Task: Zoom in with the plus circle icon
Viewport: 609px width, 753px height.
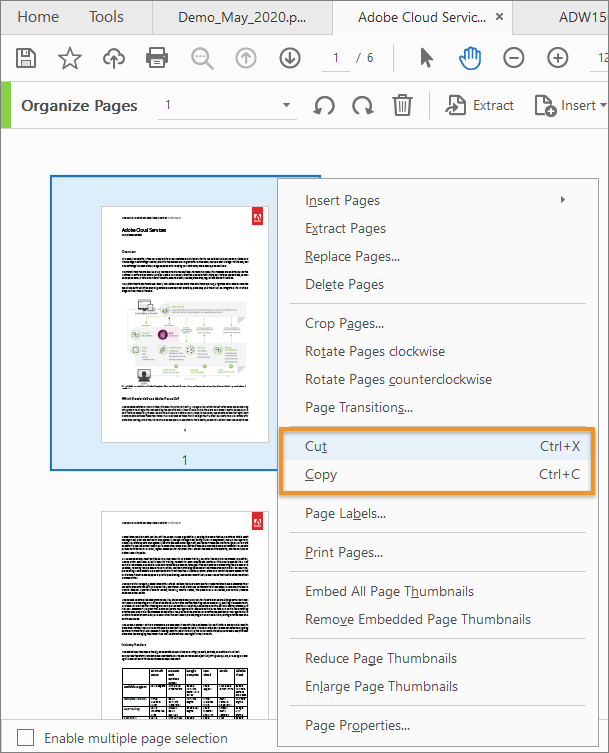Action: coord(558,58)
